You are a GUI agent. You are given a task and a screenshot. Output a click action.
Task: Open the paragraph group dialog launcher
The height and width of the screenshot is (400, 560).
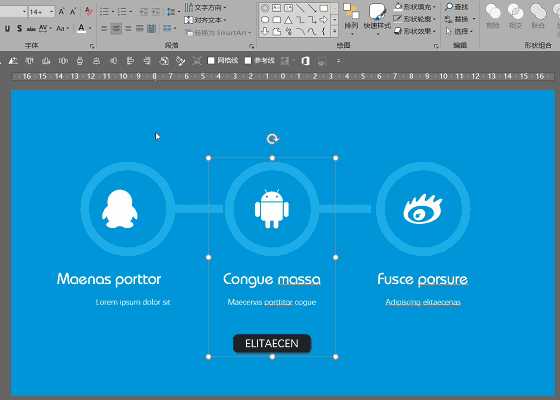pyautogui.click(x=252, y=46)
